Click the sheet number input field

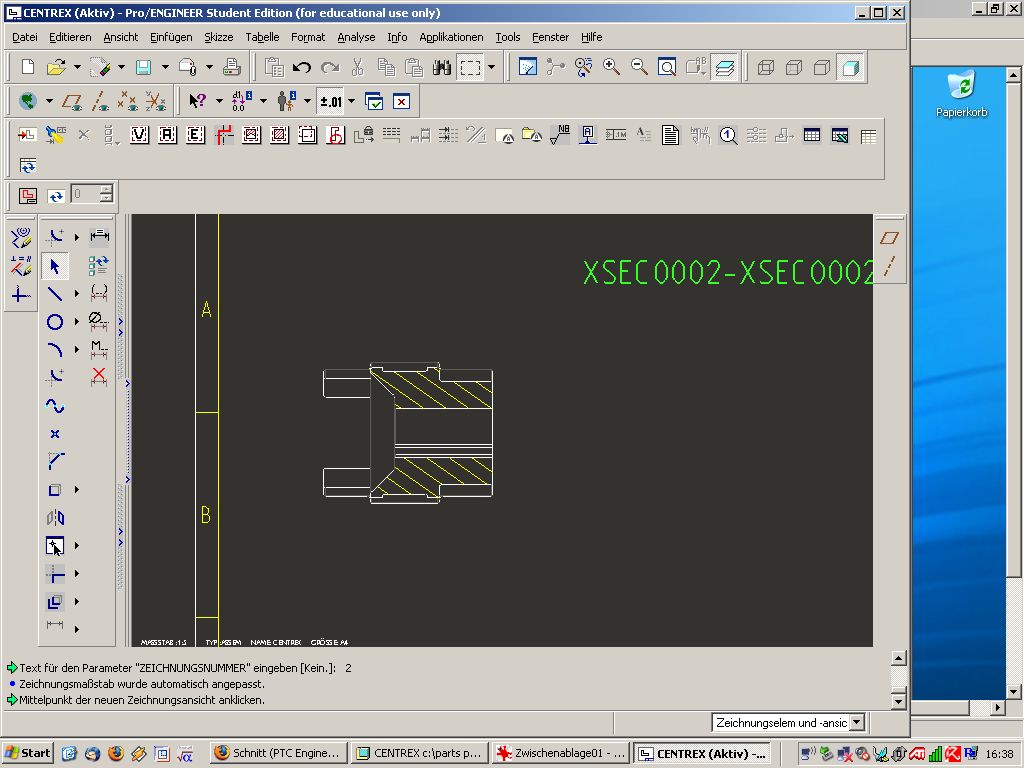pos(84,195)
